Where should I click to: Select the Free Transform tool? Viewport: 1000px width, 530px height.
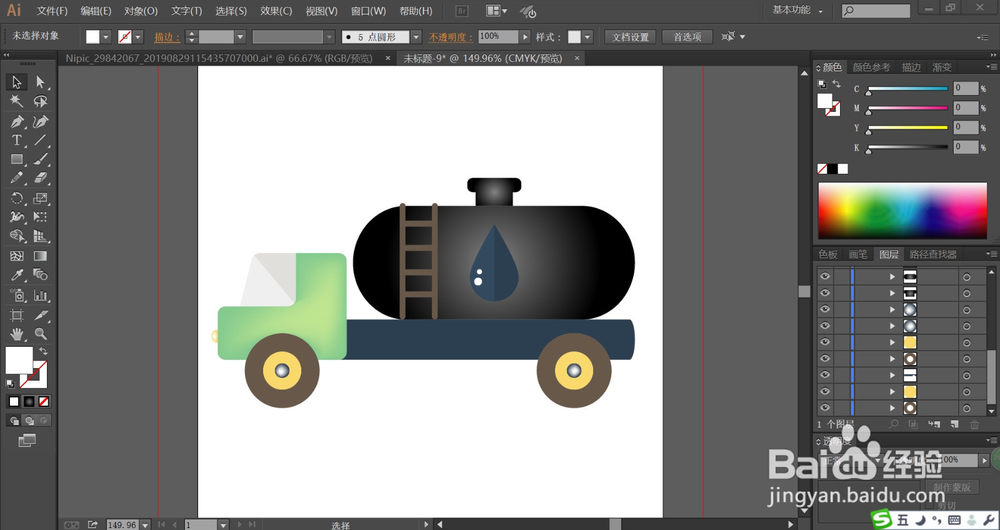40,217
